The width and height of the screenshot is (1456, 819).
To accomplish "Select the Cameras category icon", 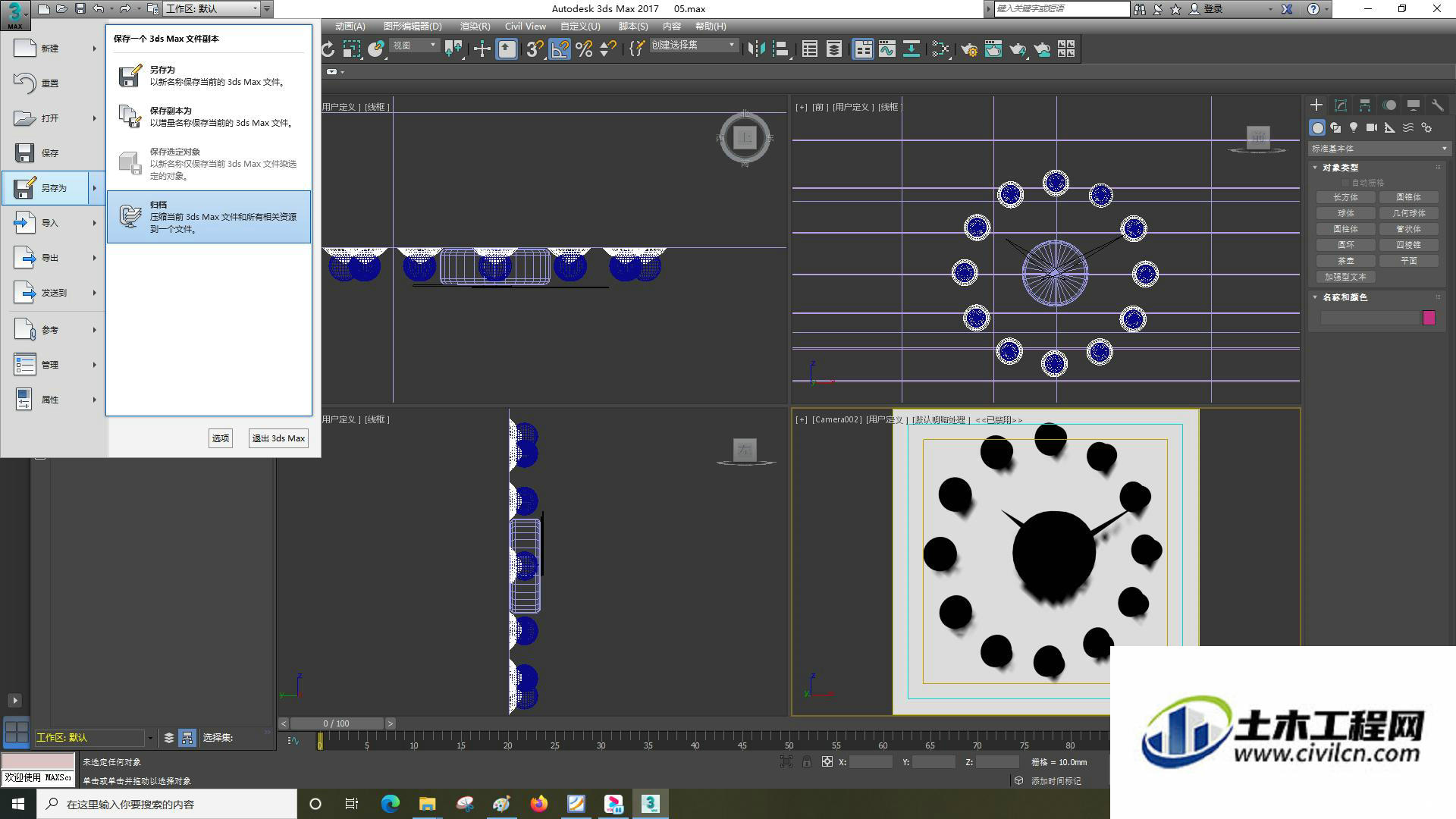I will (1372, 128).
